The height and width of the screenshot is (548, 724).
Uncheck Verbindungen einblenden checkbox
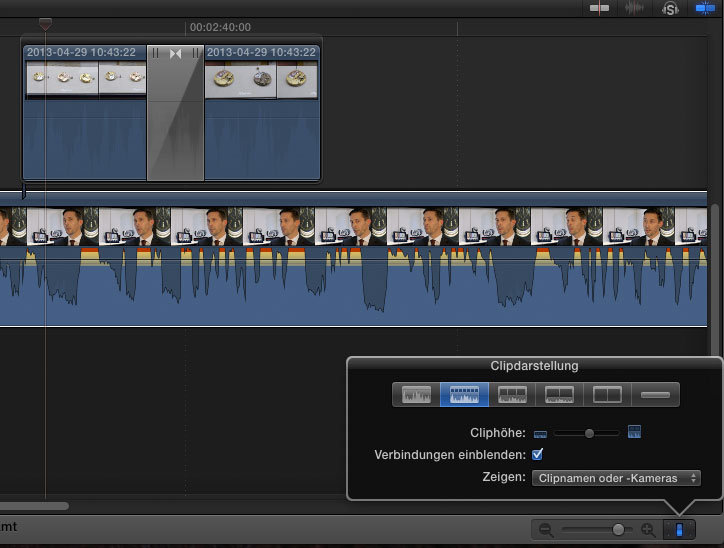537,455
